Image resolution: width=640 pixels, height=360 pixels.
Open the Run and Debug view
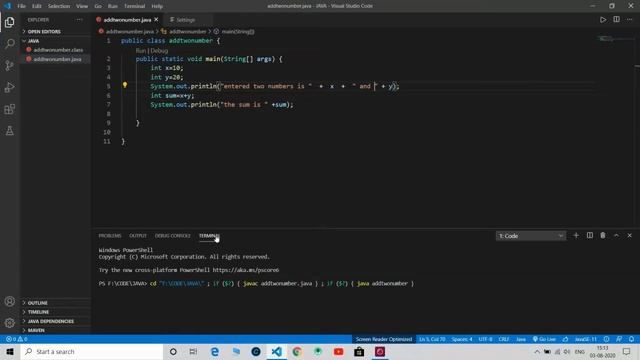[10, 87]
